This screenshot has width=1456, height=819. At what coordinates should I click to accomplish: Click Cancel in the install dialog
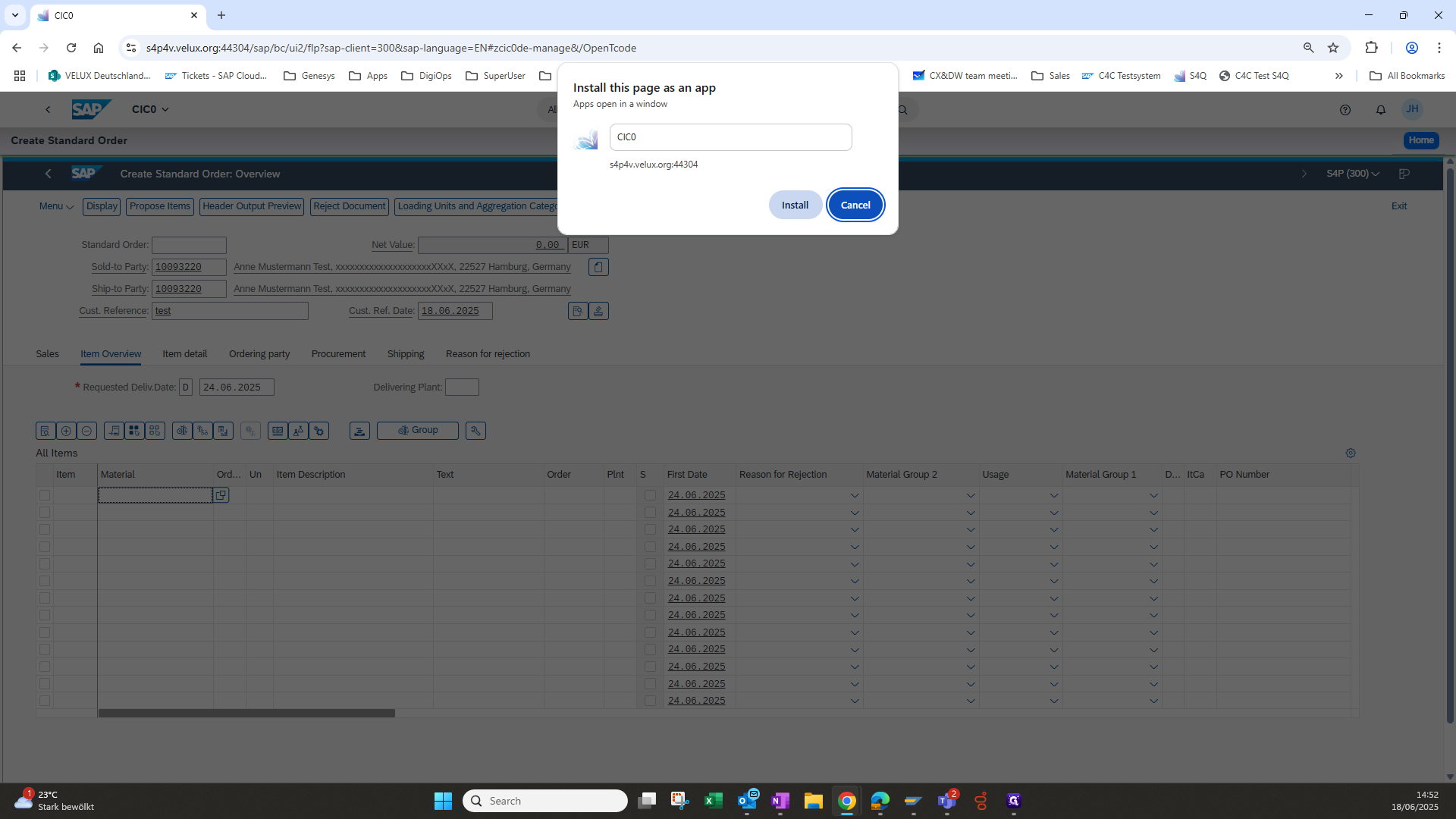pyautogui.click(x=855, y=205)
